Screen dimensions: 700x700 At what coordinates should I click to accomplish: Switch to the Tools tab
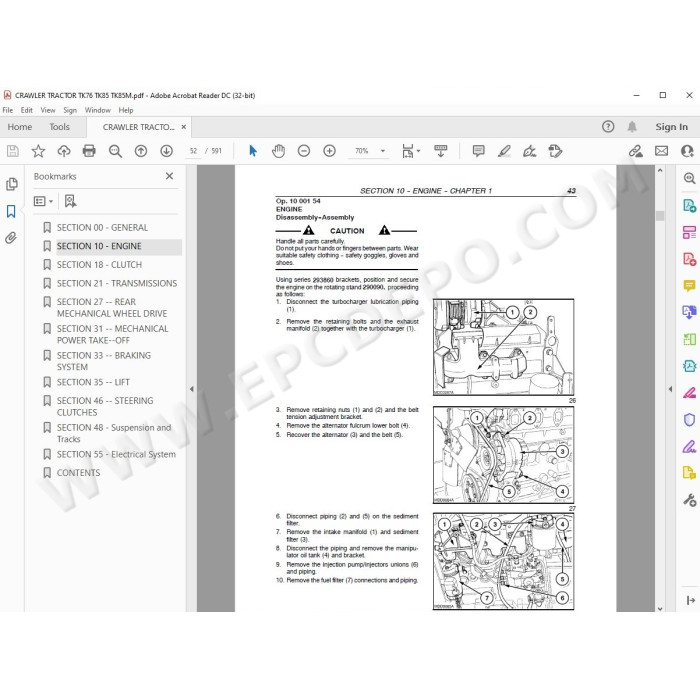59,127
